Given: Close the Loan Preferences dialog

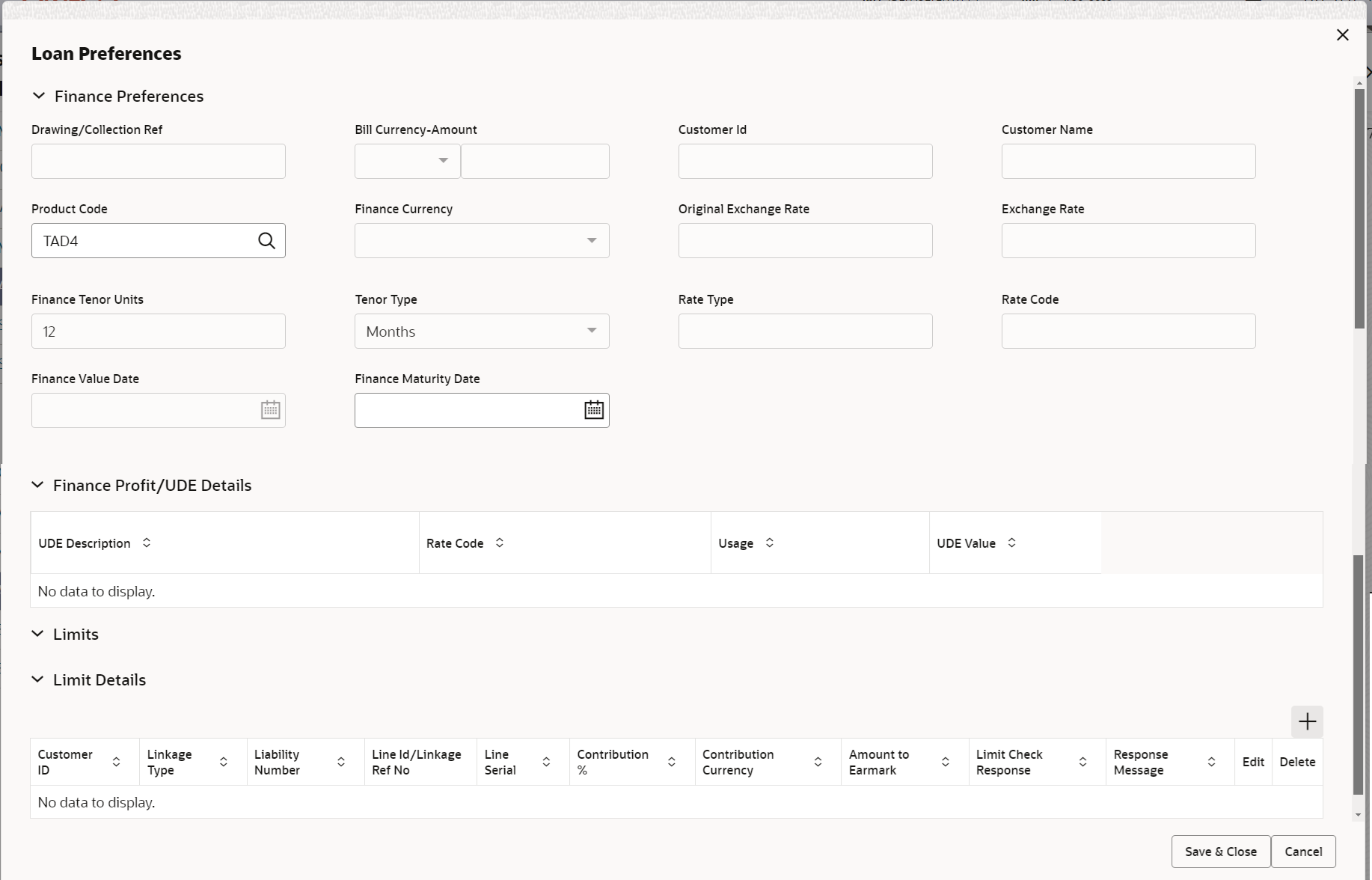Looking at the screenshot, I should [x=1342, y=35].
